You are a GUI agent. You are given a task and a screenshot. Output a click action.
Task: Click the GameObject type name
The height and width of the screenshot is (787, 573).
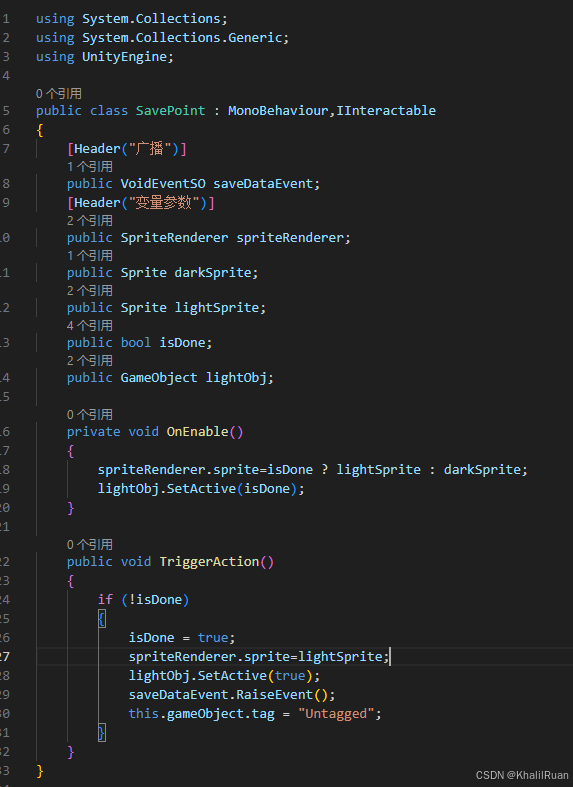pos(159,377)
